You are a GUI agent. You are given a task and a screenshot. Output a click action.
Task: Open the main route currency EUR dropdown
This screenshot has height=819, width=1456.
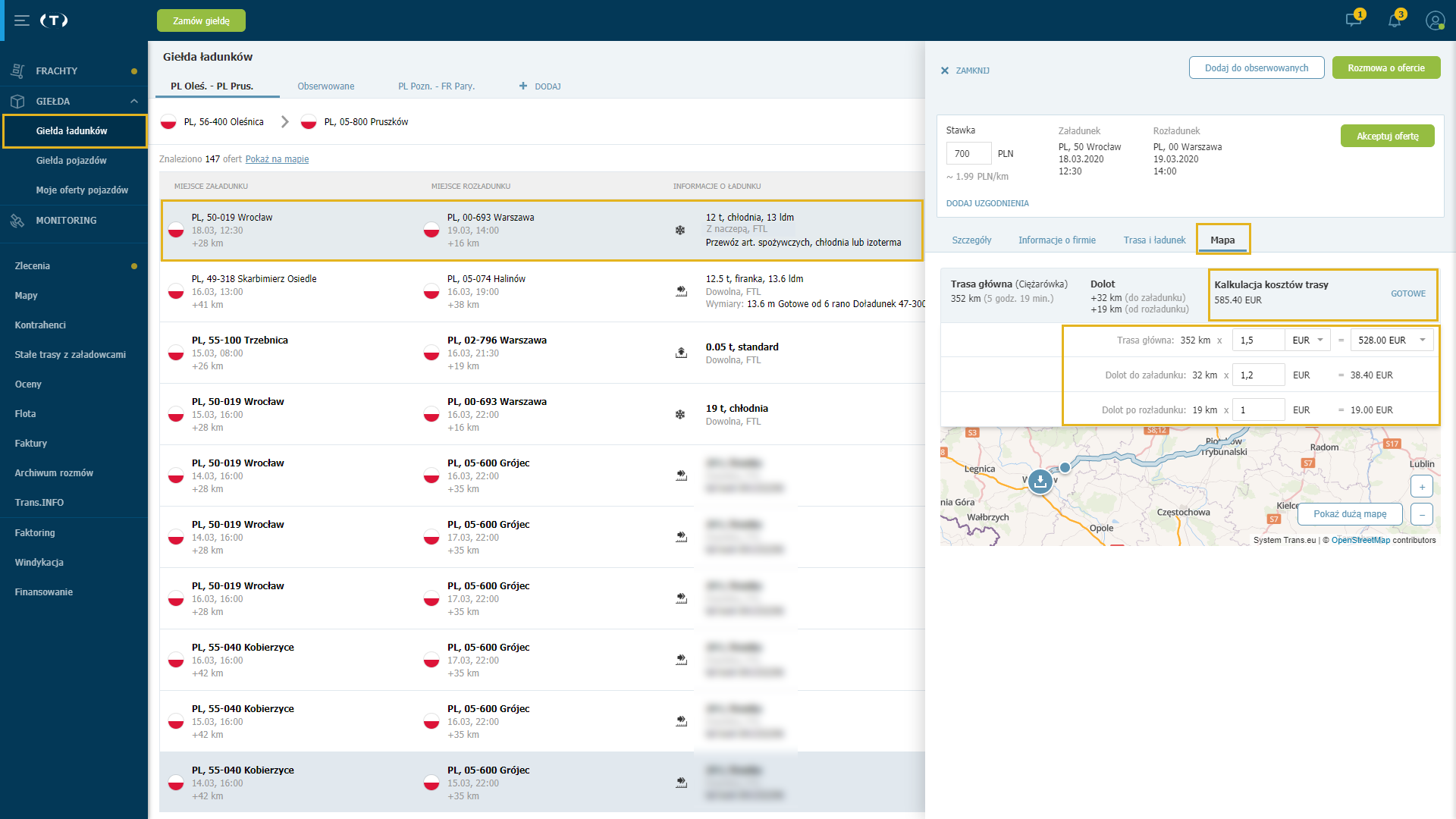pyautogui.click(x=1308, y=340)
